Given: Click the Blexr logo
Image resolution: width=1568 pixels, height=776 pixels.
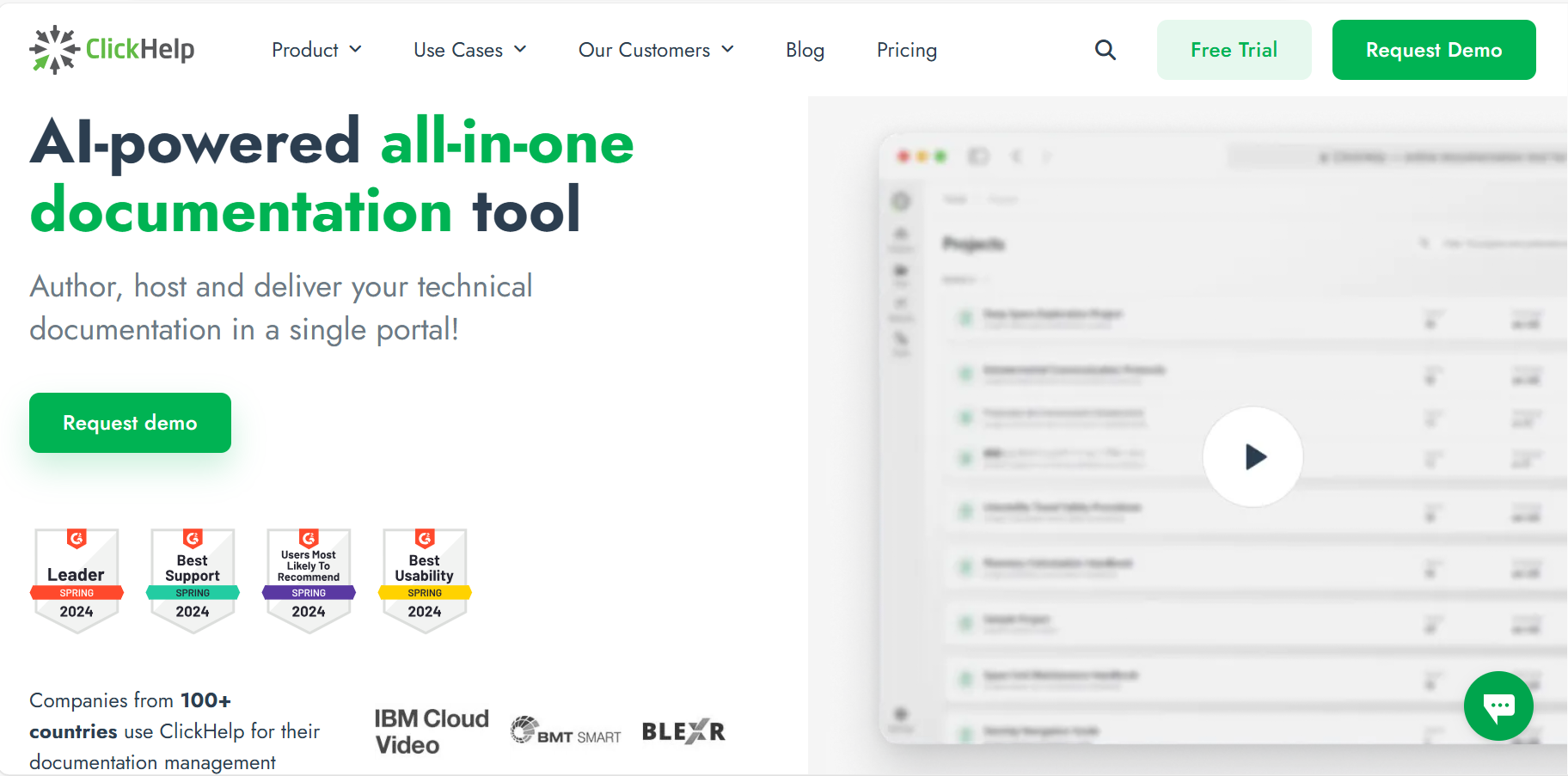Looking at the screenshot, I should 683,731.
